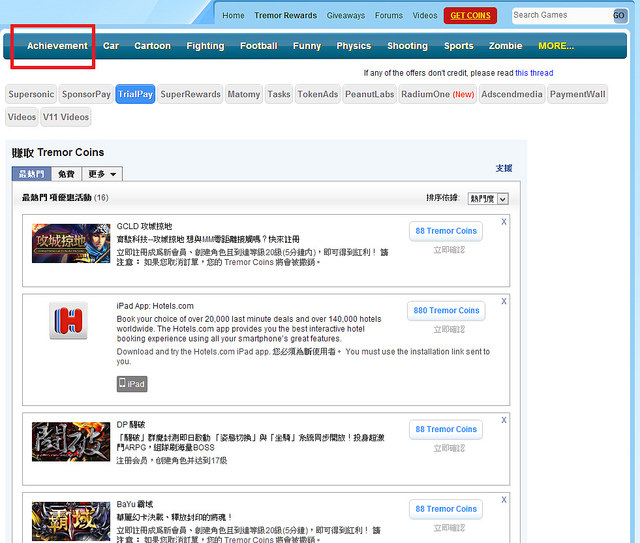This screenshot has width=640, height=543.
Task: Click the GET COINS button
Action: [x=470, y=16]
